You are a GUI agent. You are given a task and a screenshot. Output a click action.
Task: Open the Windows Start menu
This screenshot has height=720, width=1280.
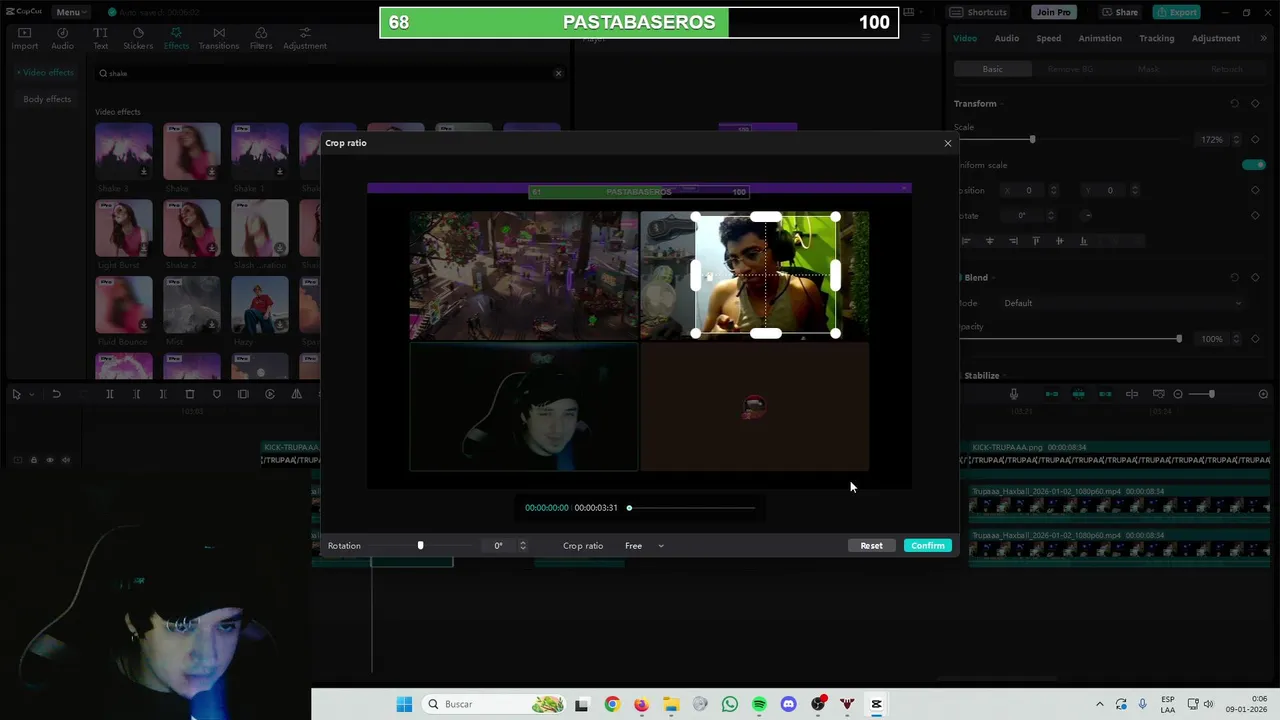point(404,704)
